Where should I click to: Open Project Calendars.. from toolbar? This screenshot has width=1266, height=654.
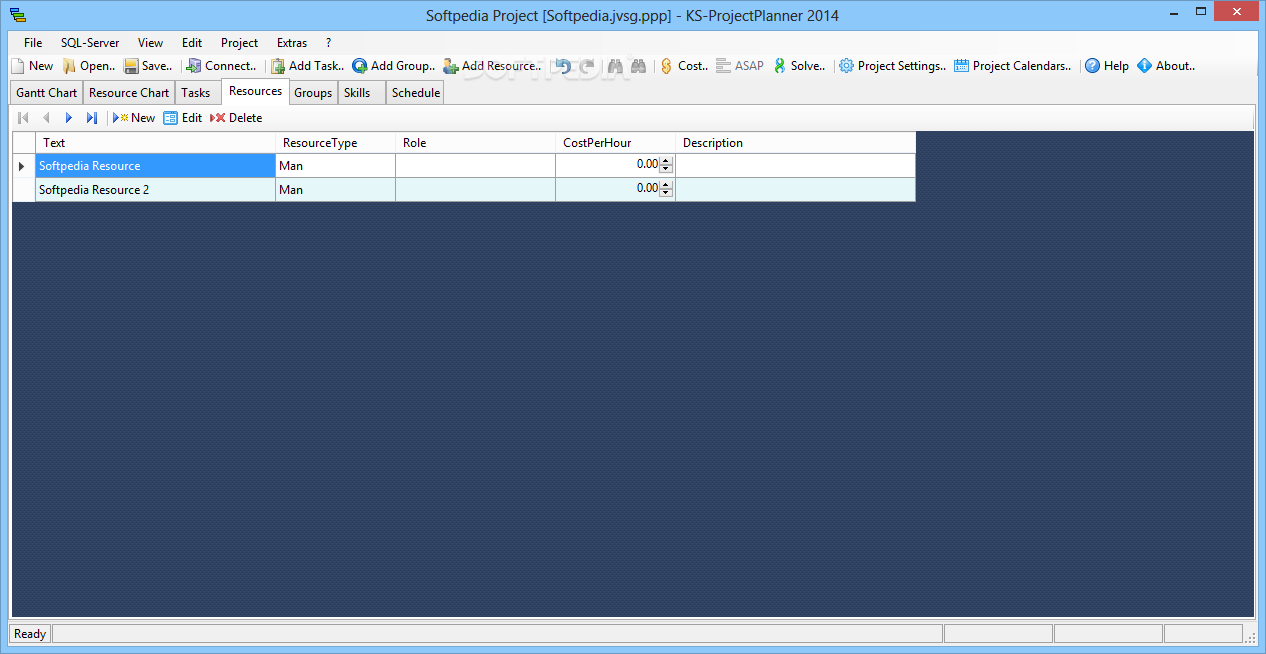tap(1012, 66)
